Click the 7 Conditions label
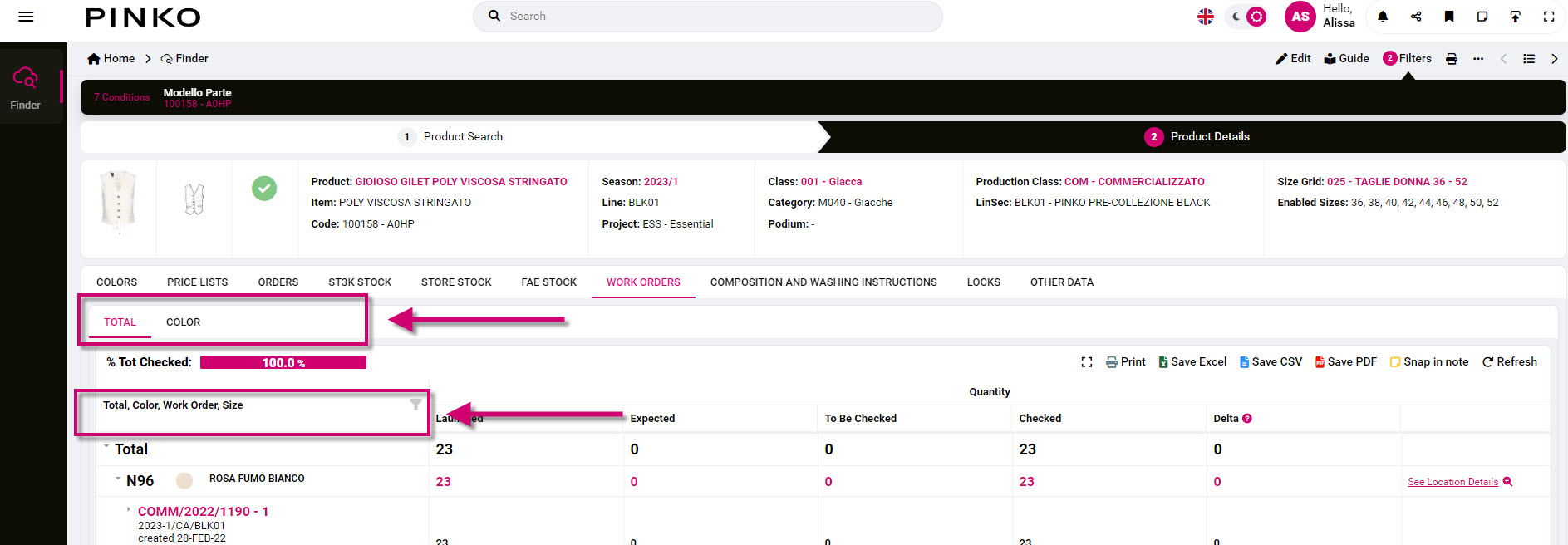This screenshot has width=1568, height=545. pyautogui.click(x=122, y=97)
